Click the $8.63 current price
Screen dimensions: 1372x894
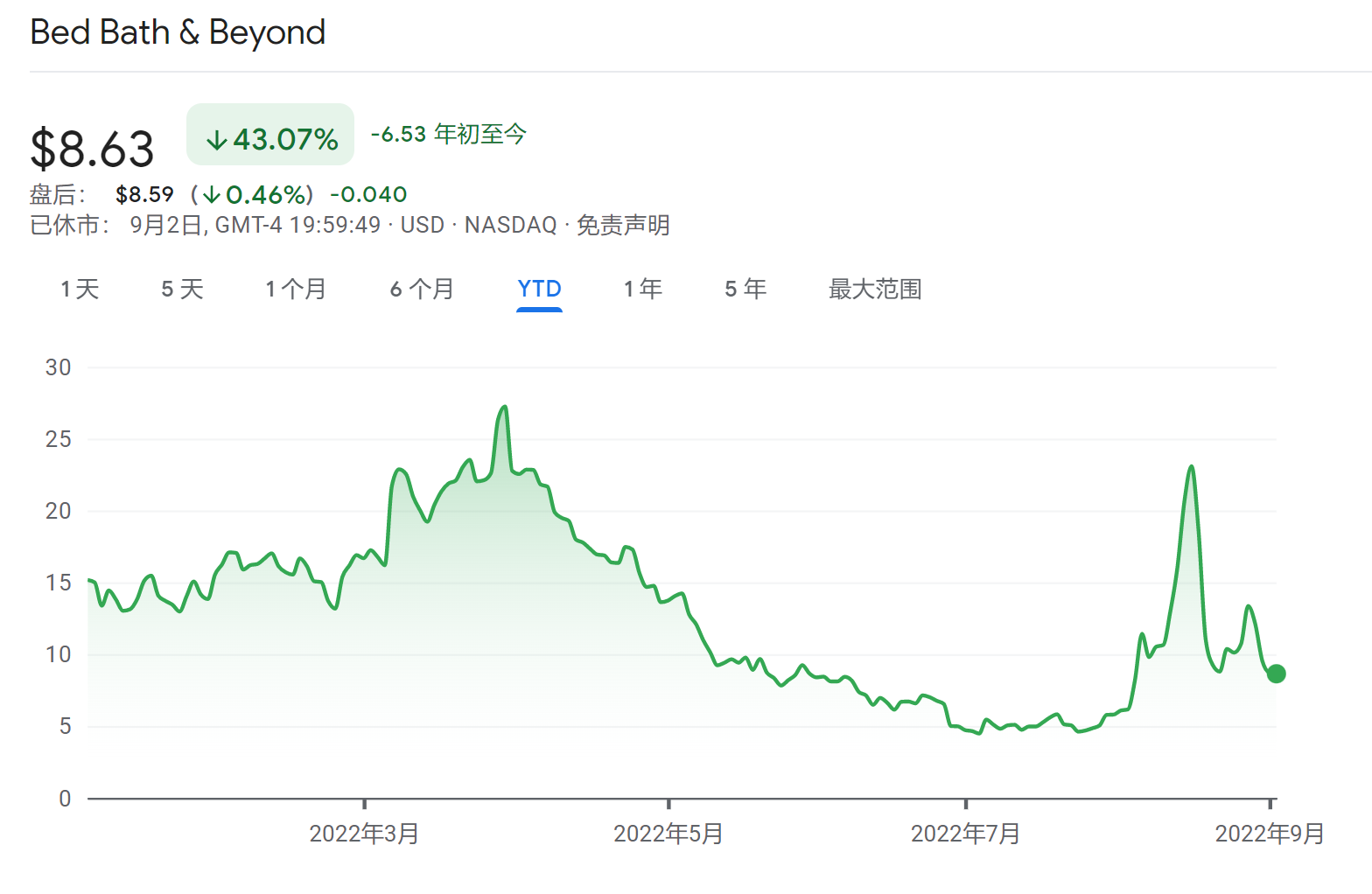point(92,148)
